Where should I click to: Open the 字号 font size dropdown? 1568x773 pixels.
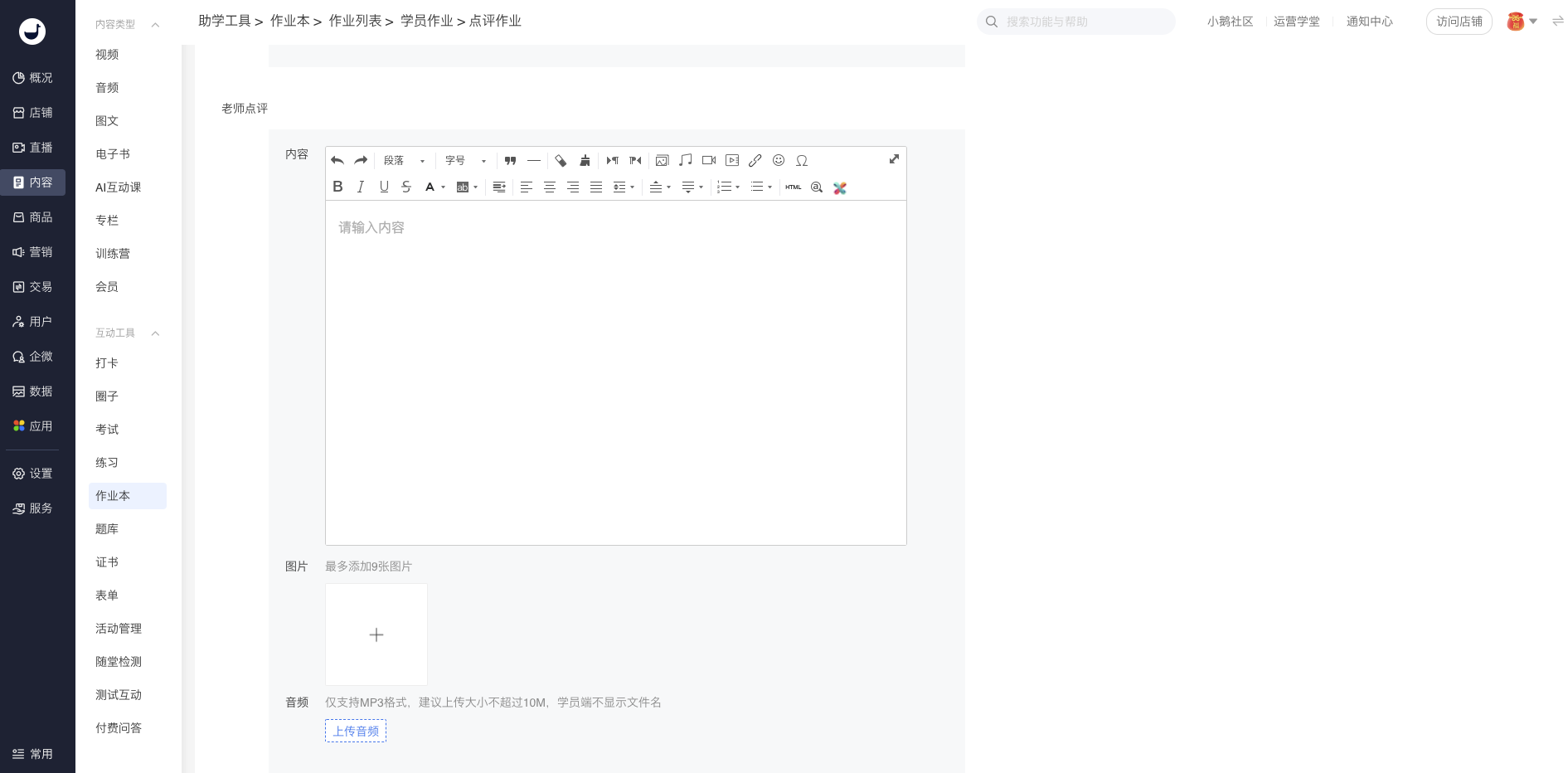pyautogui.click(x=465, y=161)
